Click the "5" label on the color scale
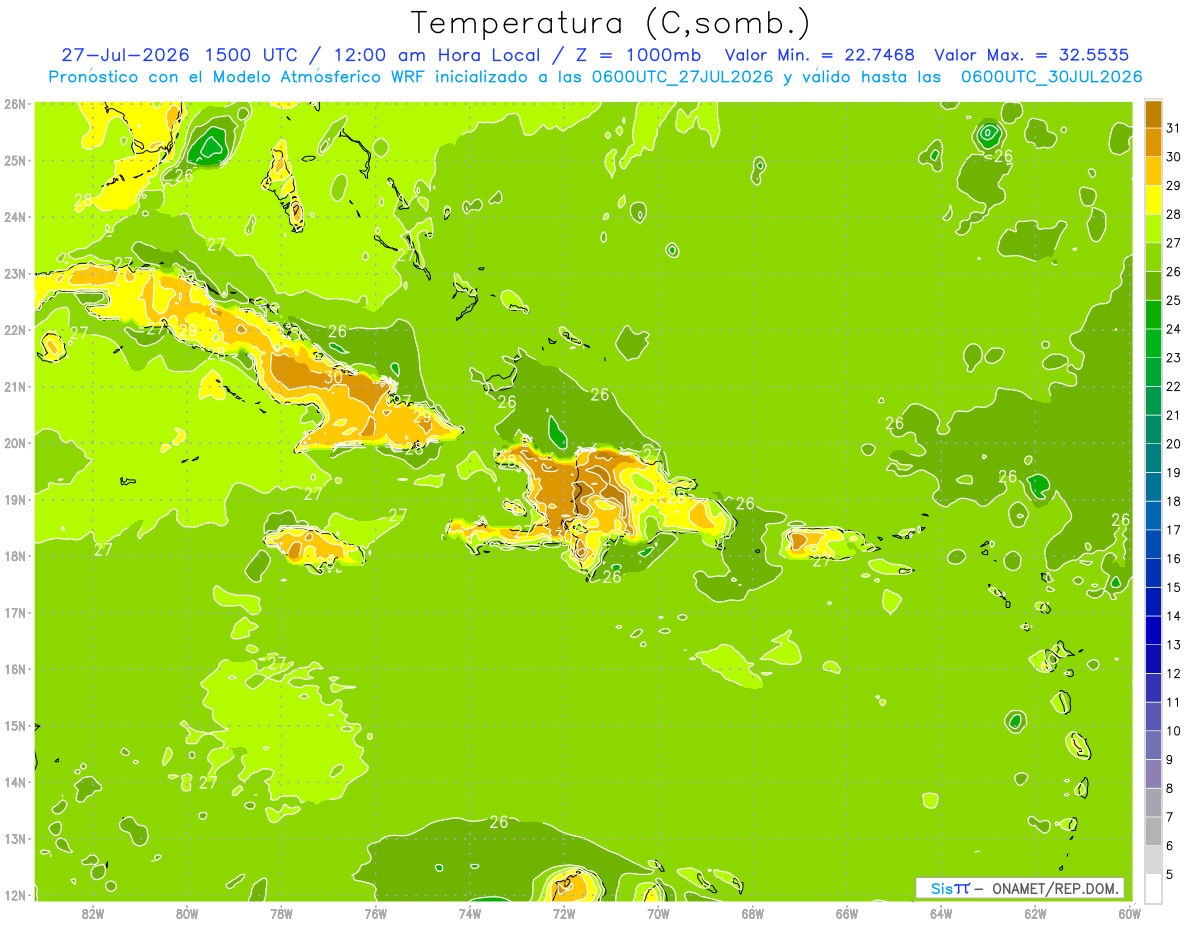The height and width of the screenshot is (927, 1200). (x=1170, y=875)
